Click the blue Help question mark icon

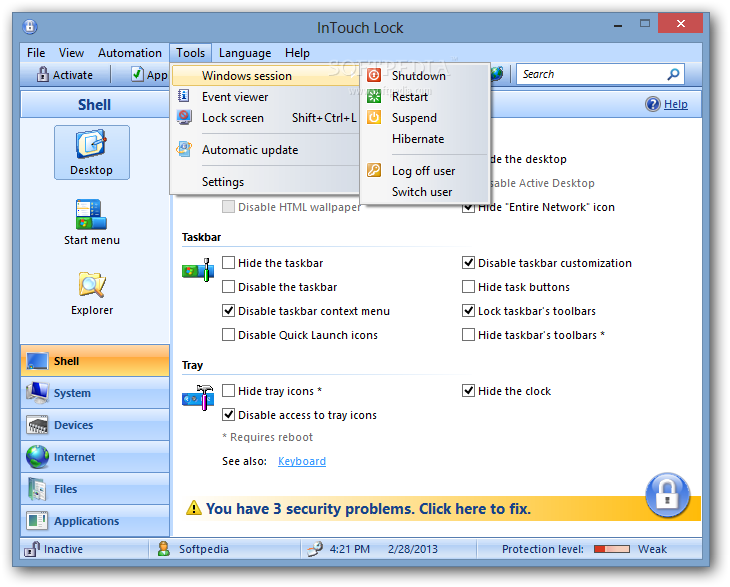coord(653,104)
